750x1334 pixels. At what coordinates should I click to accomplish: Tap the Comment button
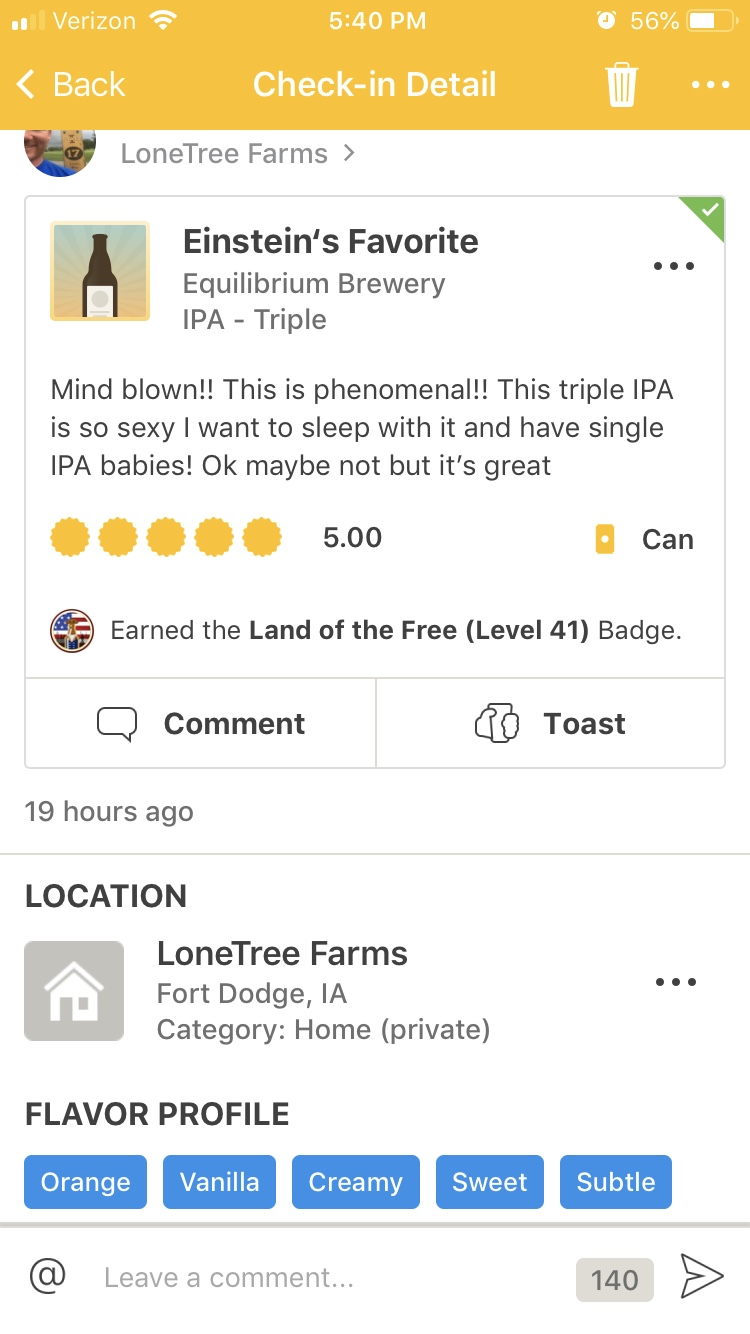(201, 723)
